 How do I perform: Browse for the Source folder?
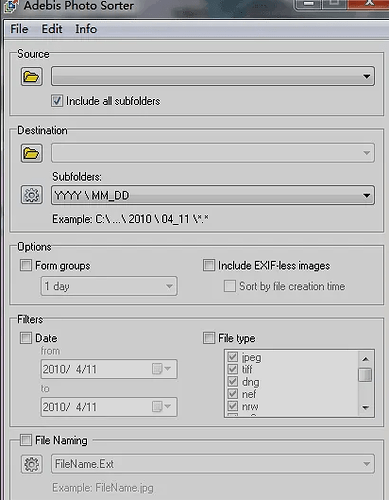tap(31, 77)
